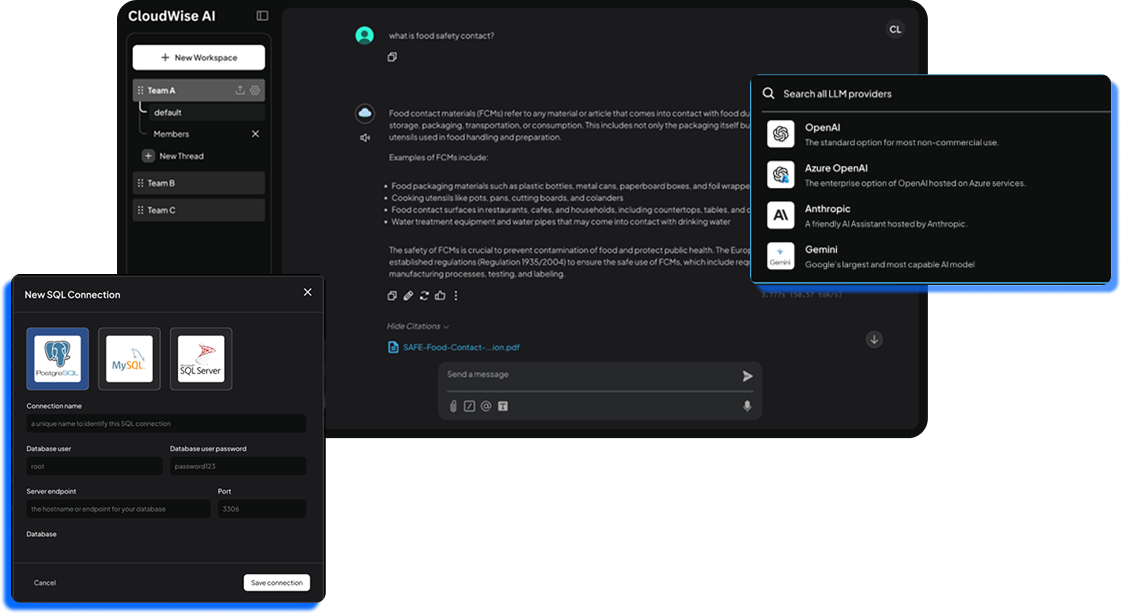
Task: Open the CL account avatar
Action: pyautogui.click(x=895, y=29)
